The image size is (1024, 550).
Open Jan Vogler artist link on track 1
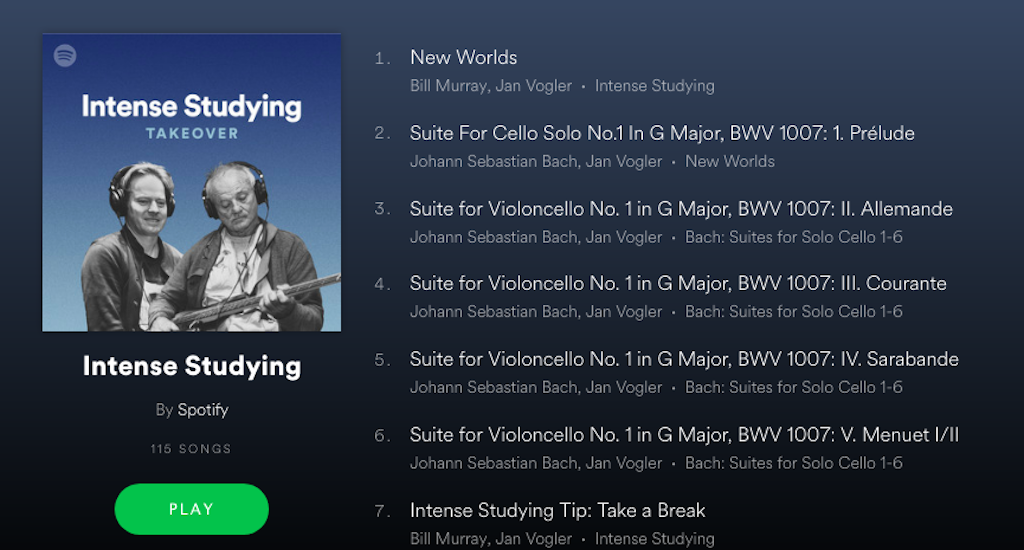(x=533, y=86)
